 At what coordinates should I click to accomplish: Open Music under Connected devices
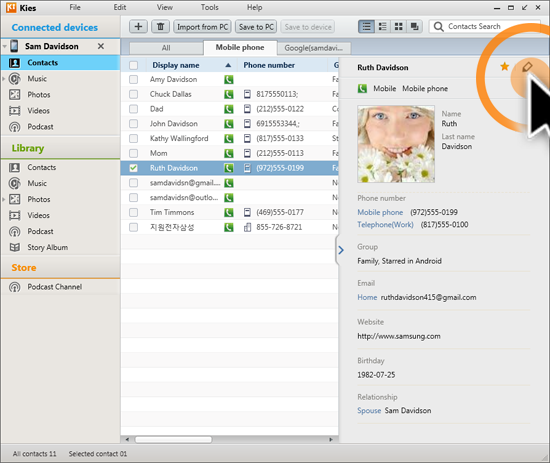click(37, 79)
